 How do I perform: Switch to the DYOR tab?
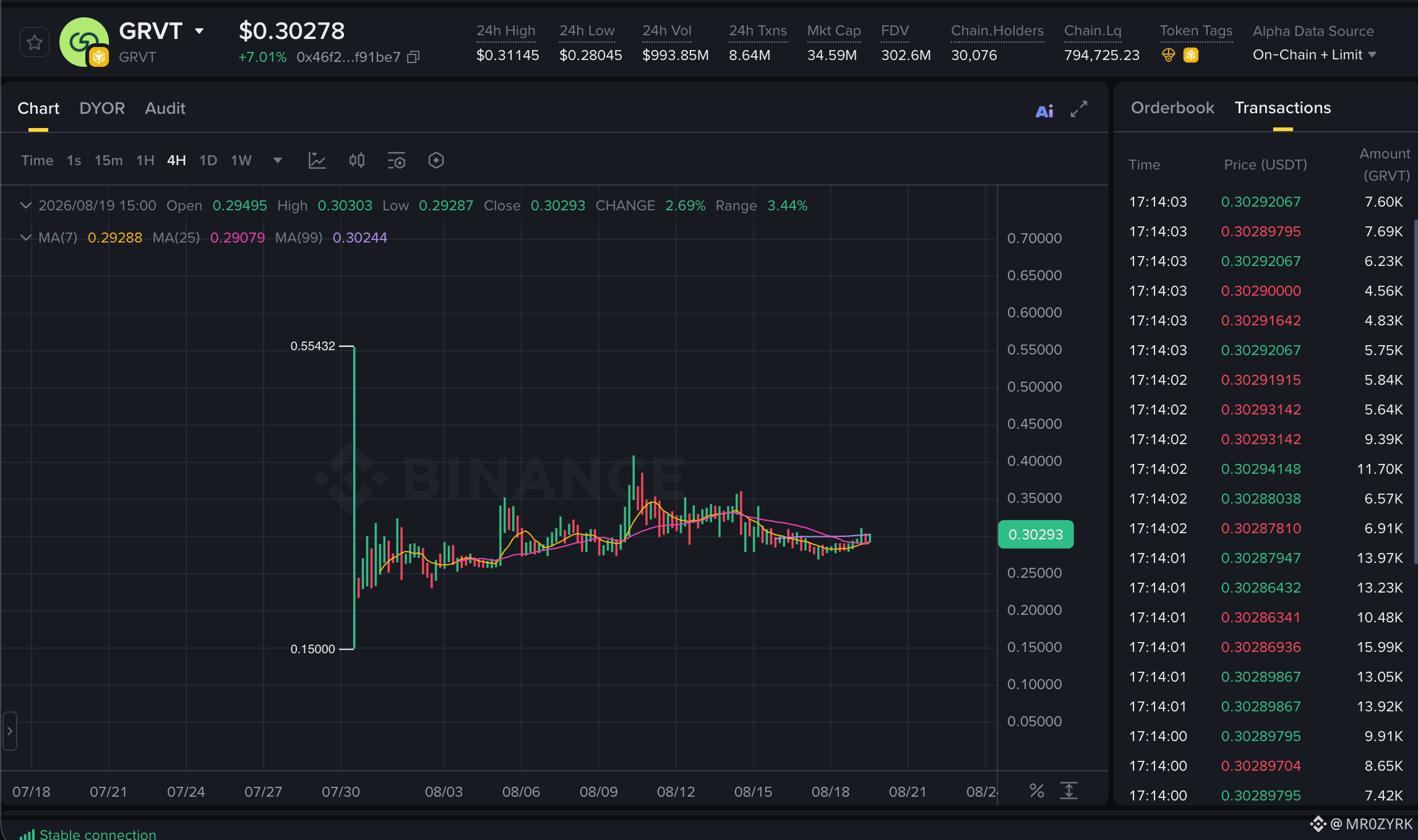click(102, 108)
